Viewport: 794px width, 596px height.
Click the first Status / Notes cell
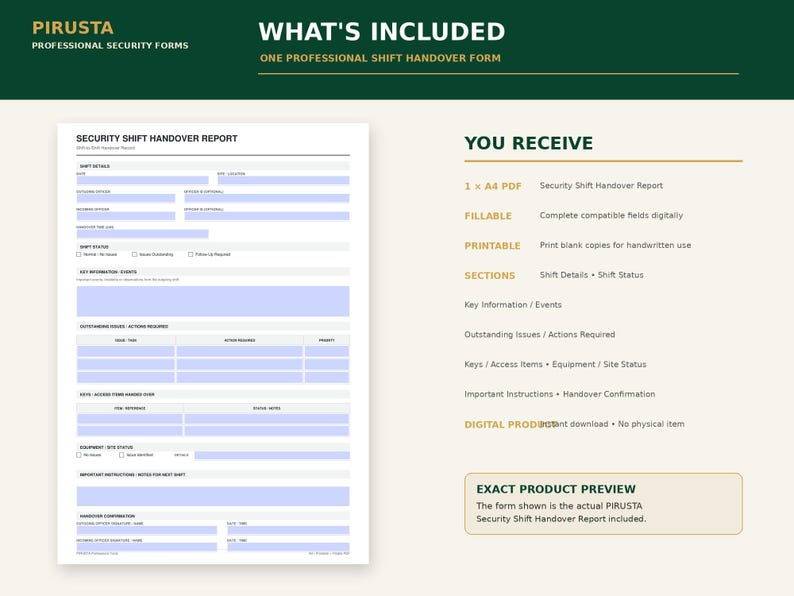tap(266, 419)
